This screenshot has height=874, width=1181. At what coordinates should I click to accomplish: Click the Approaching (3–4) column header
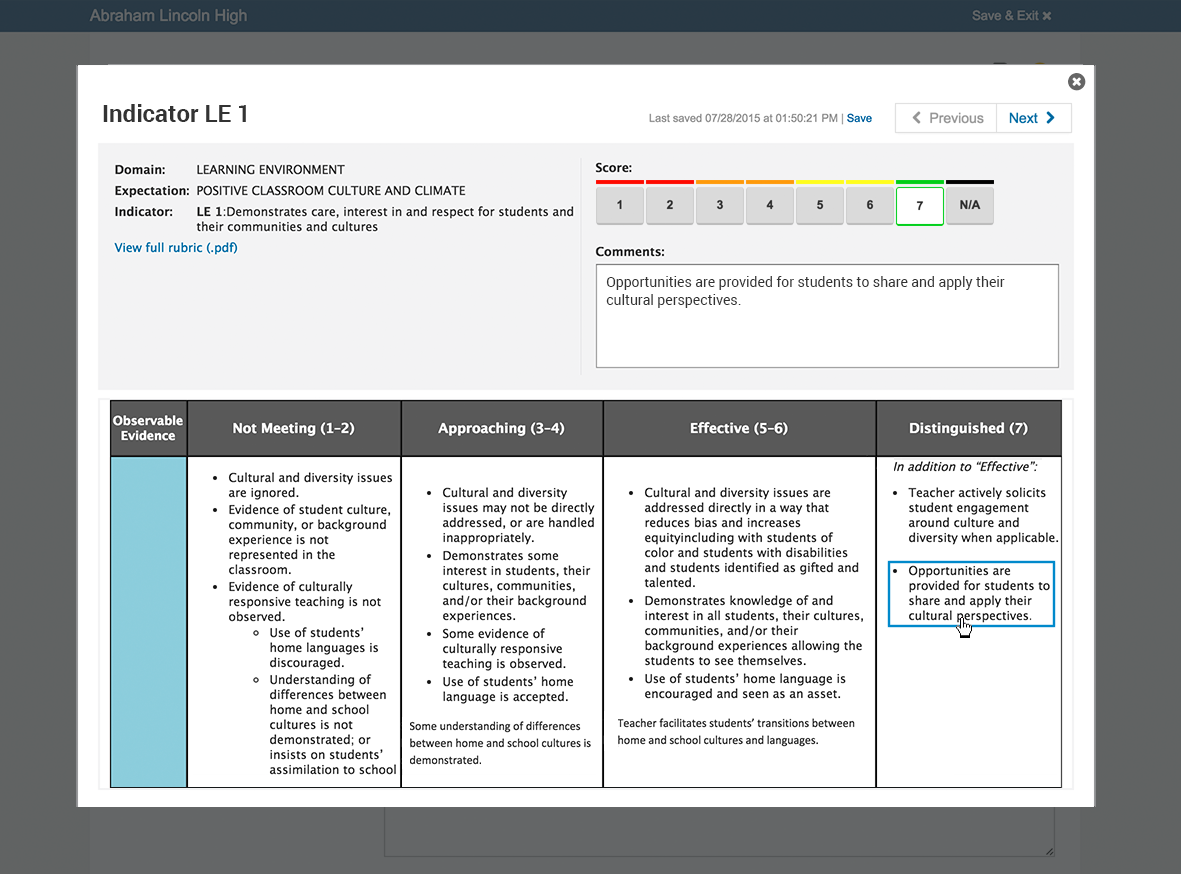(502, 428)
